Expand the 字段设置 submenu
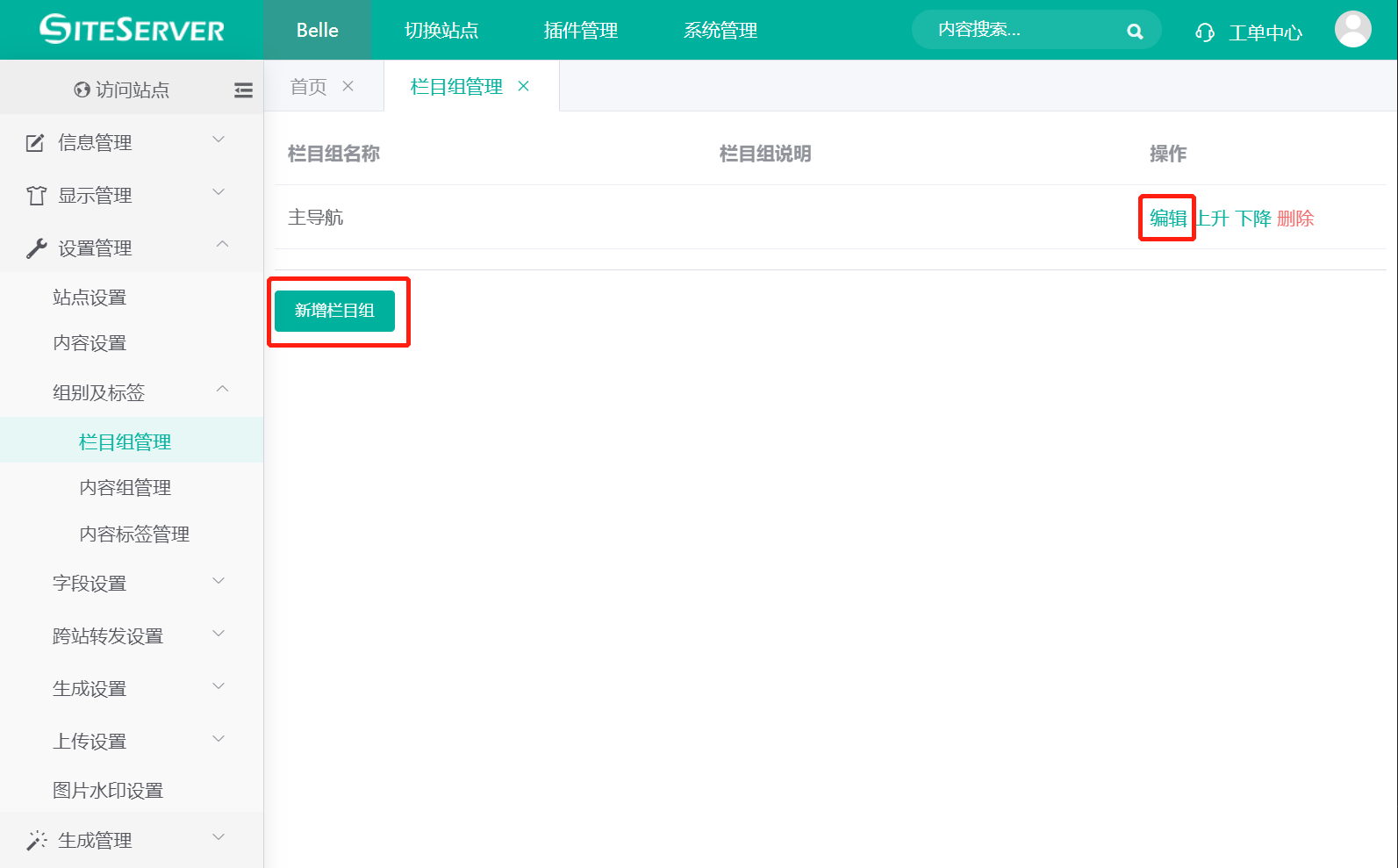The height and width of the screenshot is (868, 1398). tap(132, 583)
